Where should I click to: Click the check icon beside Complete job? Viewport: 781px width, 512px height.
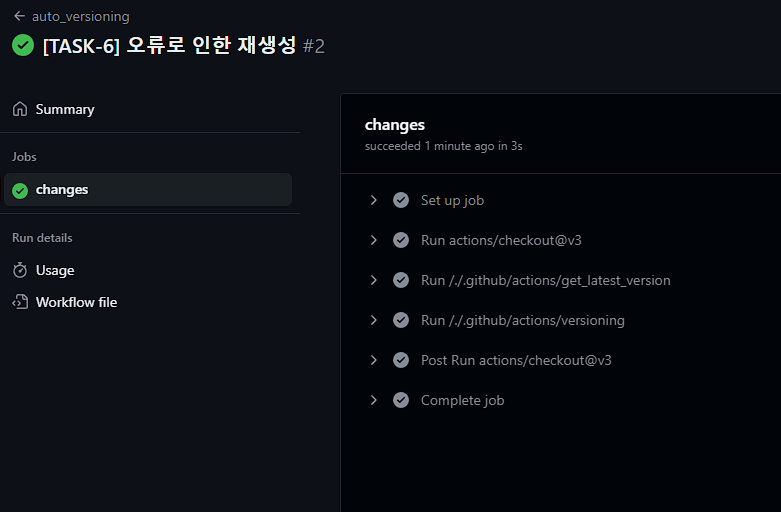point(401,400)
